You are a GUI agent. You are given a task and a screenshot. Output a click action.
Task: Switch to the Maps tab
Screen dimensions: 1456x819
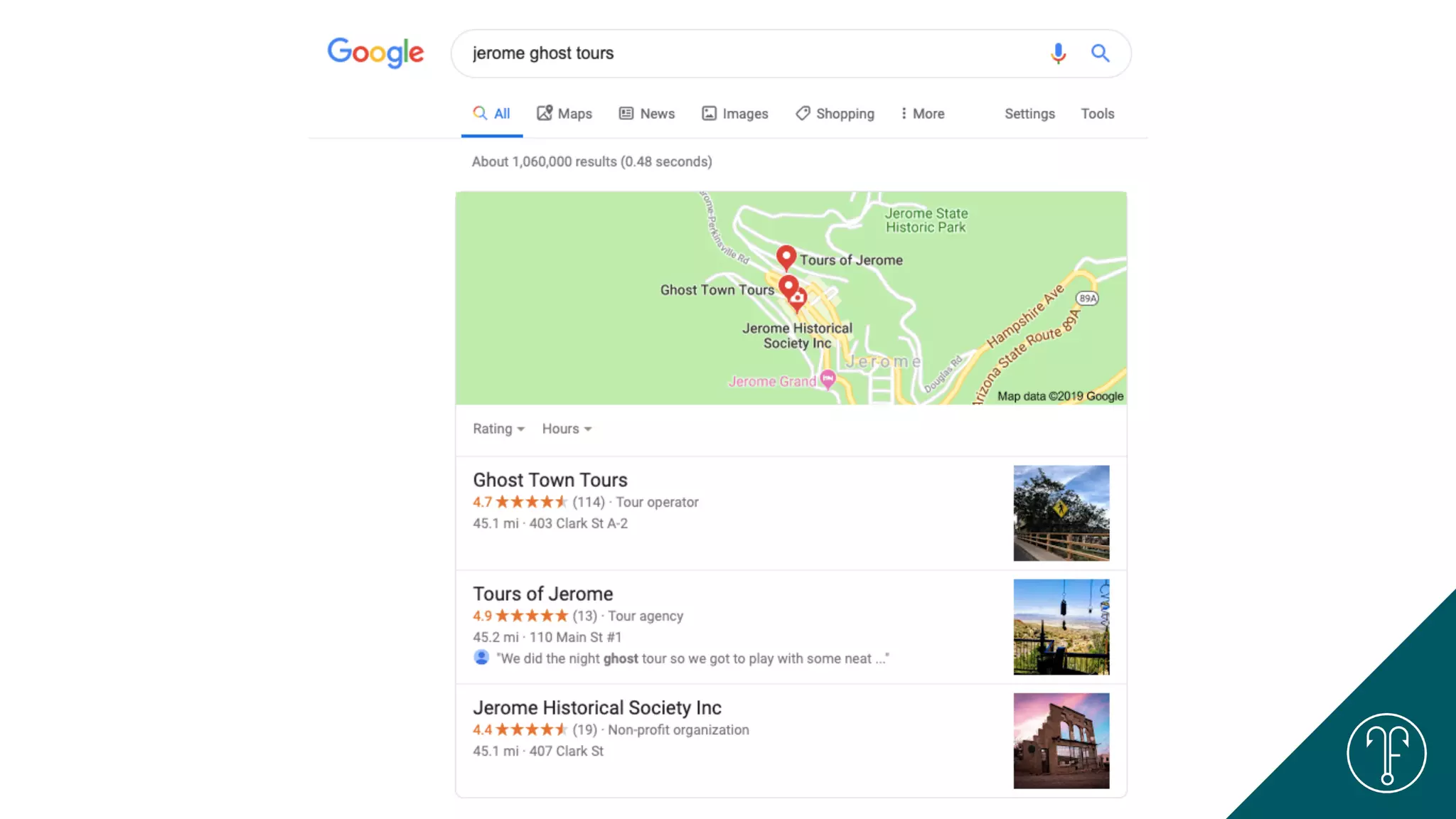click(564, 114)
